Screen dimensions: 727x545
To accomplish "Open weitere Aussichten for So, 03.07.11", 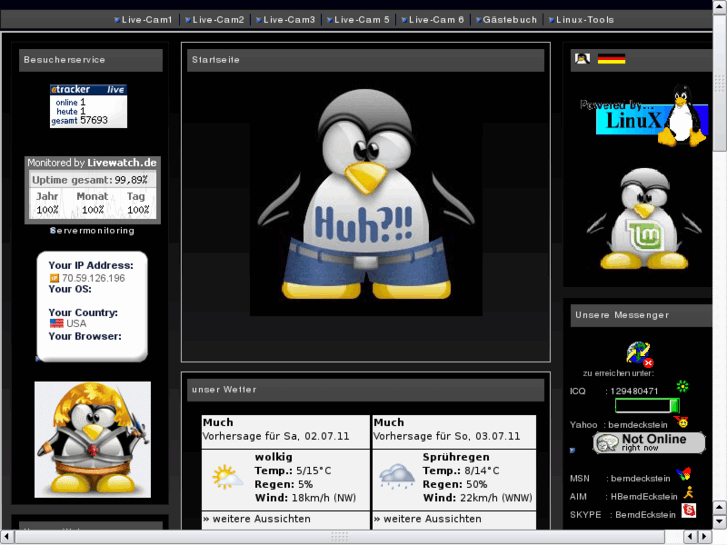I will [x=427, y=519].
